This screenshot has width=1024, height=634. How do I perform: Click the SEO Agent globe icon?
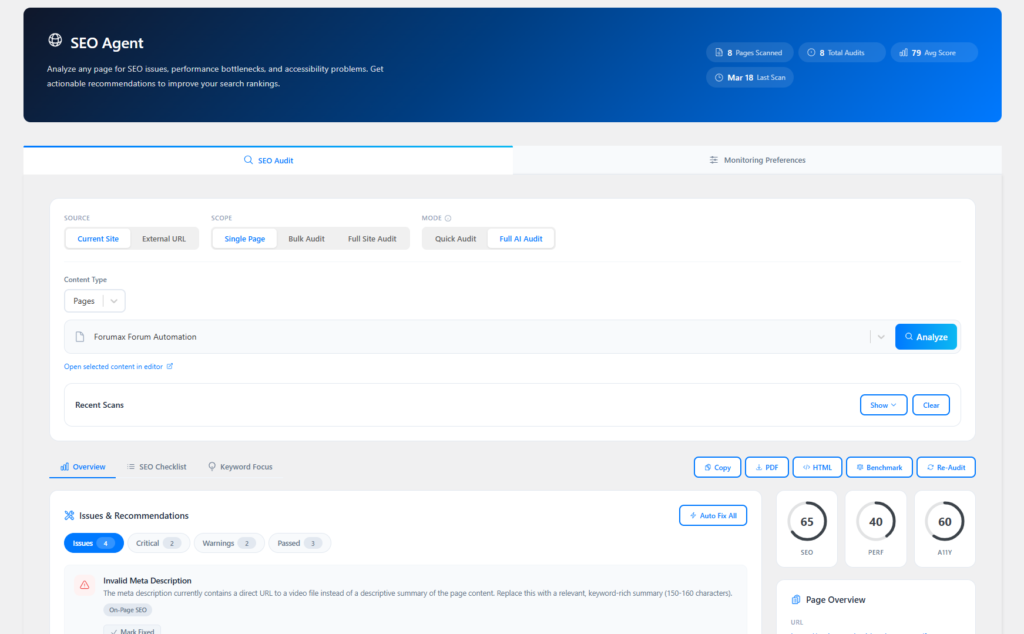(x=55, y=41)
